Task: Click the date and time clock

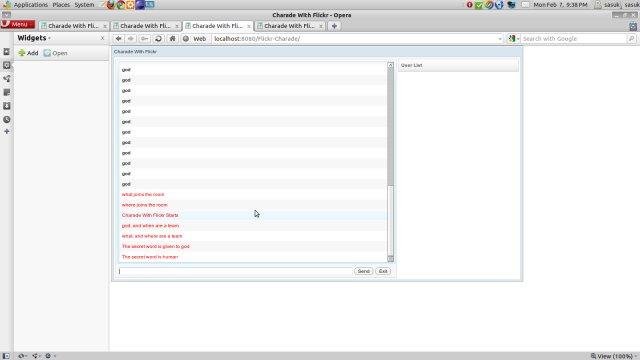Action: (560, 5)
